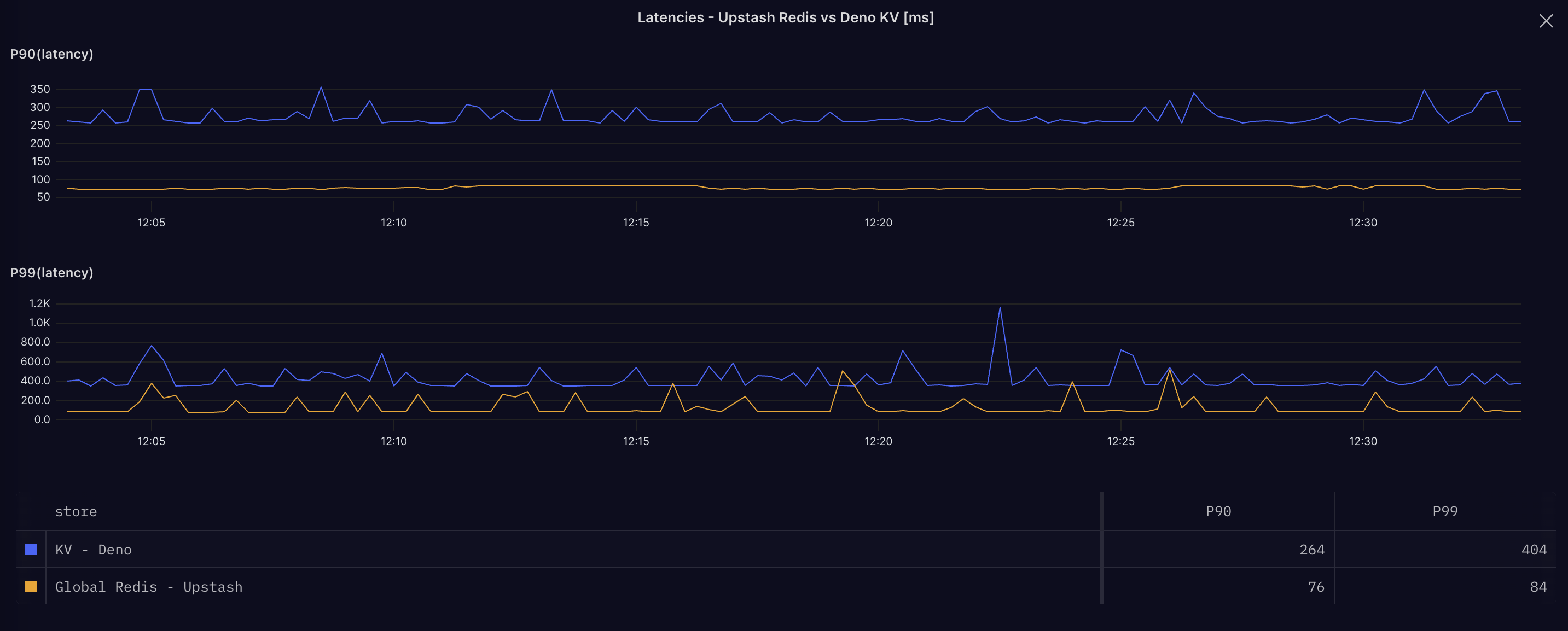Image resolution: width=1568 pixels, height=631 pixels.
Task: Click the store column header
Action: coord(76,511)
